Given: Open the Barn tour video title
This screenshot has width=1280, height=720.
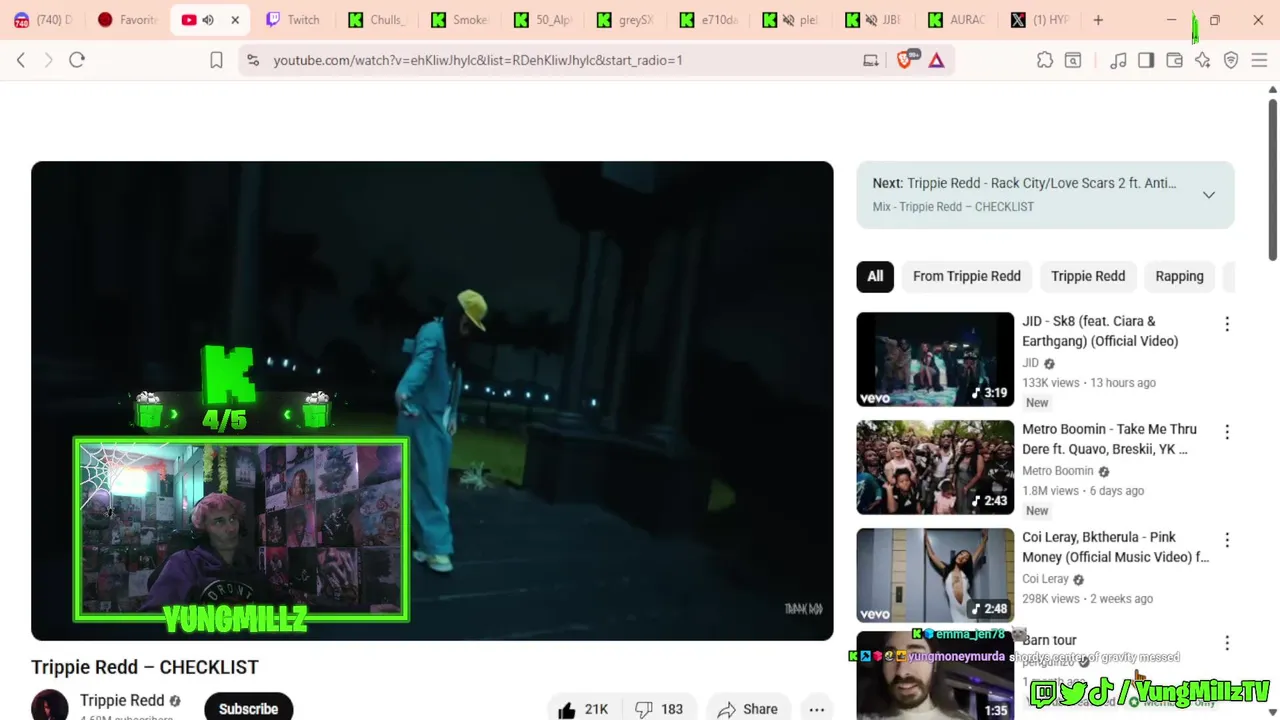Looking at the screenshot, I should point(1049,640).
